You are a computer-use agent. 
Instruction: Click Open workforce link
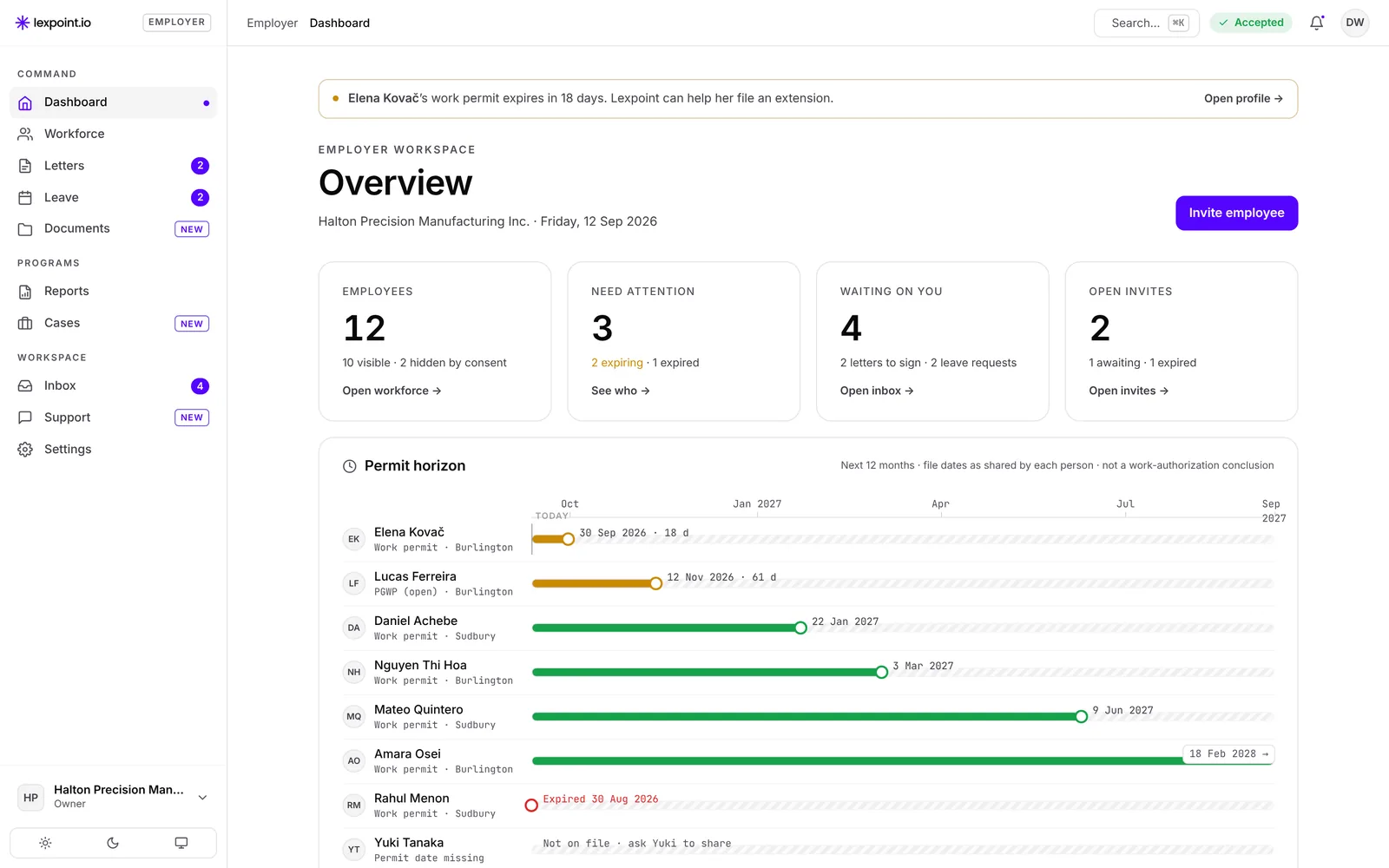point(392,391)
